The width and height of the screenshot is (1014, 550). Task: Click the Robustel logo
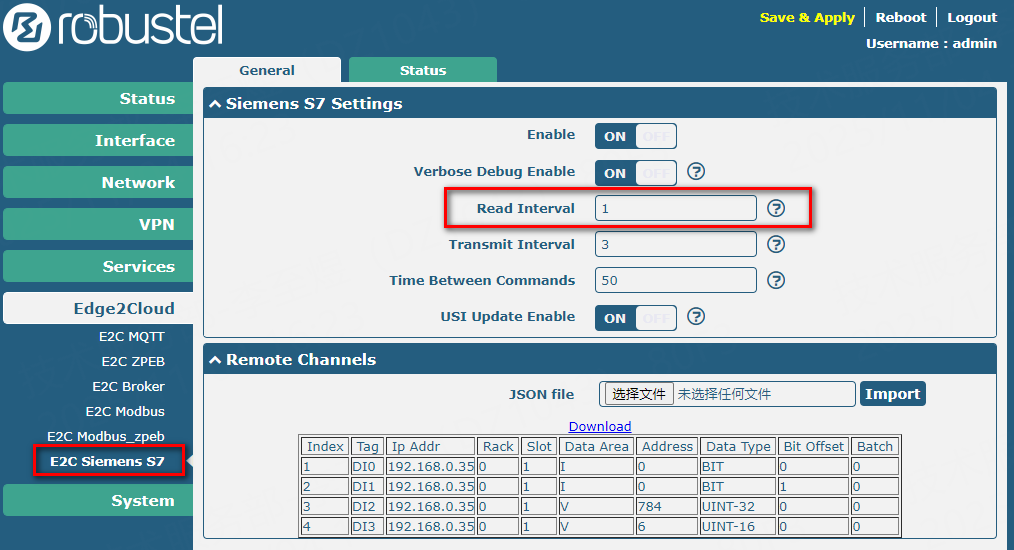pyautogui.click(x=113, y=29)
